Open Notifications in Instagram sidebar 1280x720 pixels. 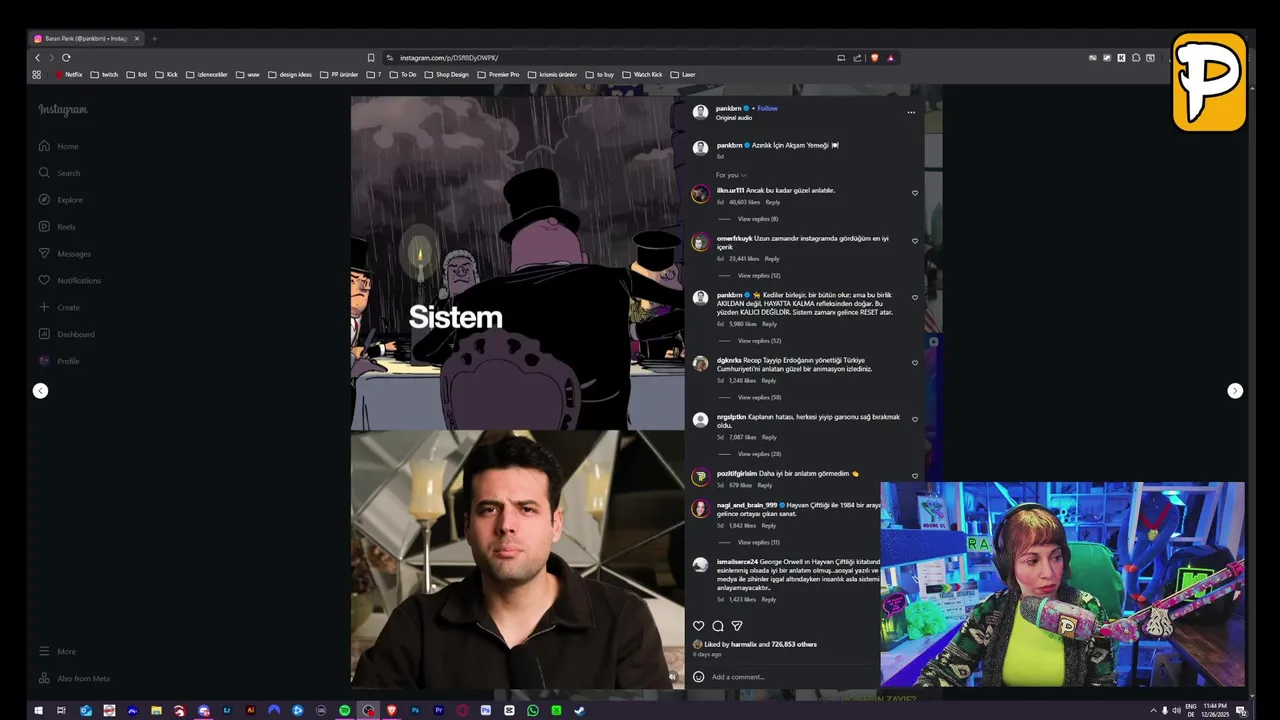tap(69, 280)
